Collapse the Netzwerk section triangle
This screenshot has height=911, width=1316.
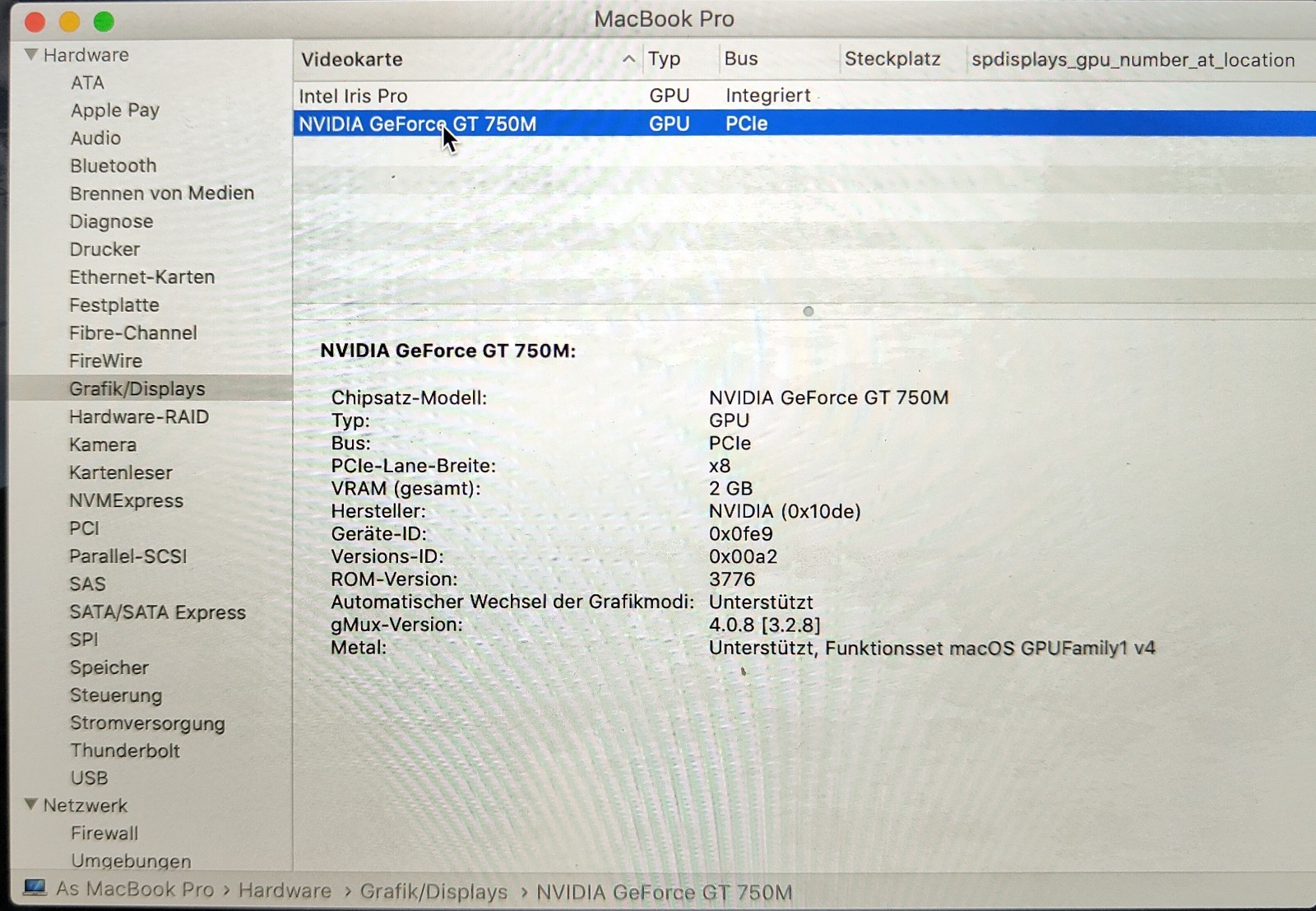pyautogui.click(x=31, y=804)
